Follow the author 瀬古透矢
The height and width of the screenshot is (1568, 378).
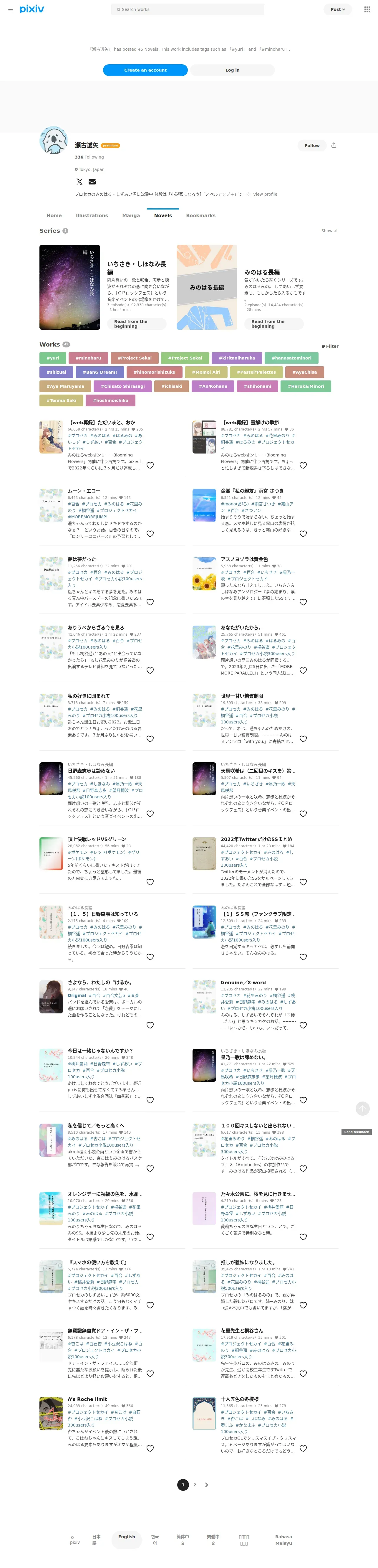pyautogui.click(x=312, y=146)
